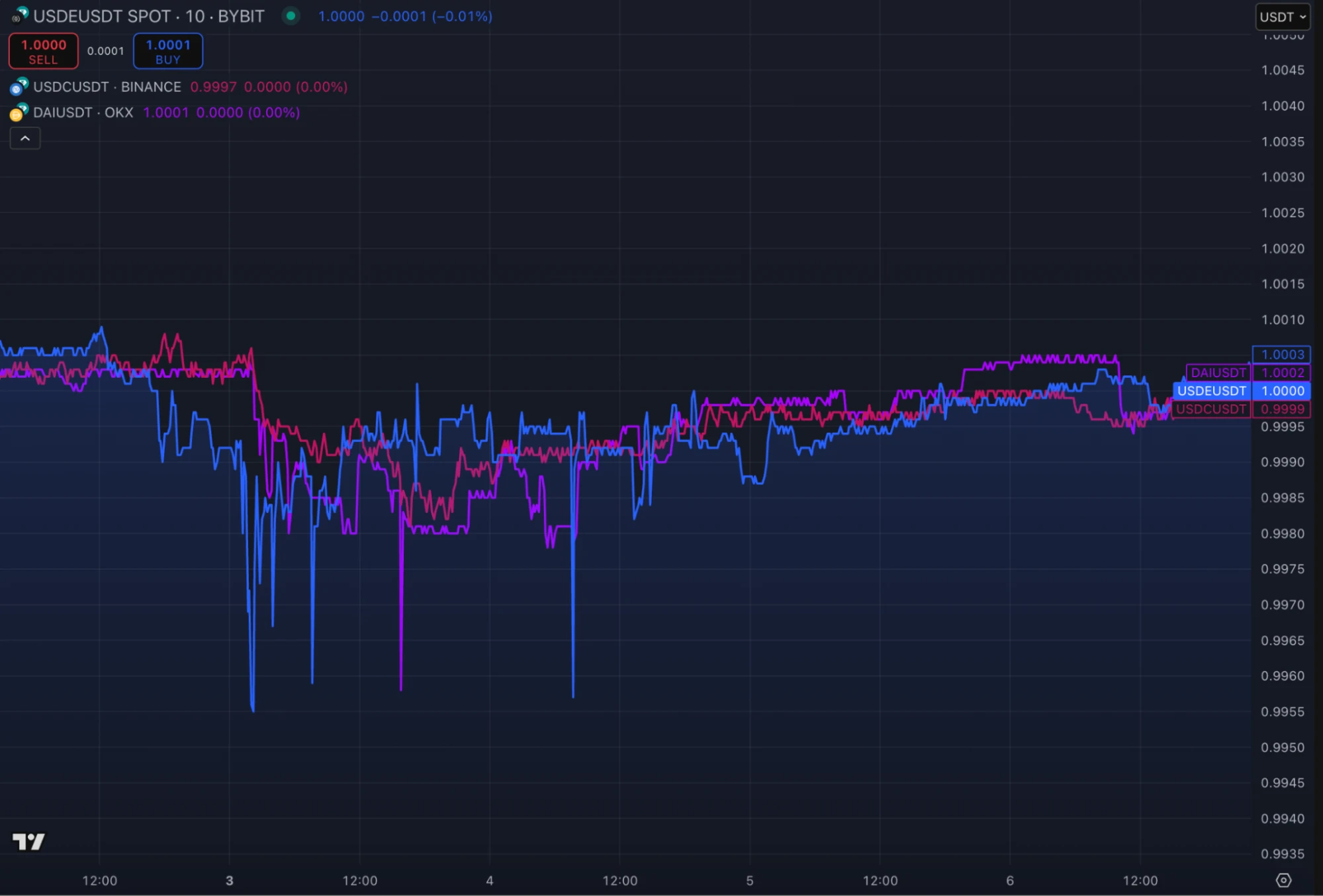1323x896 pixels.
Task: Click date label 4 on time axis
Action: [489, 880]
